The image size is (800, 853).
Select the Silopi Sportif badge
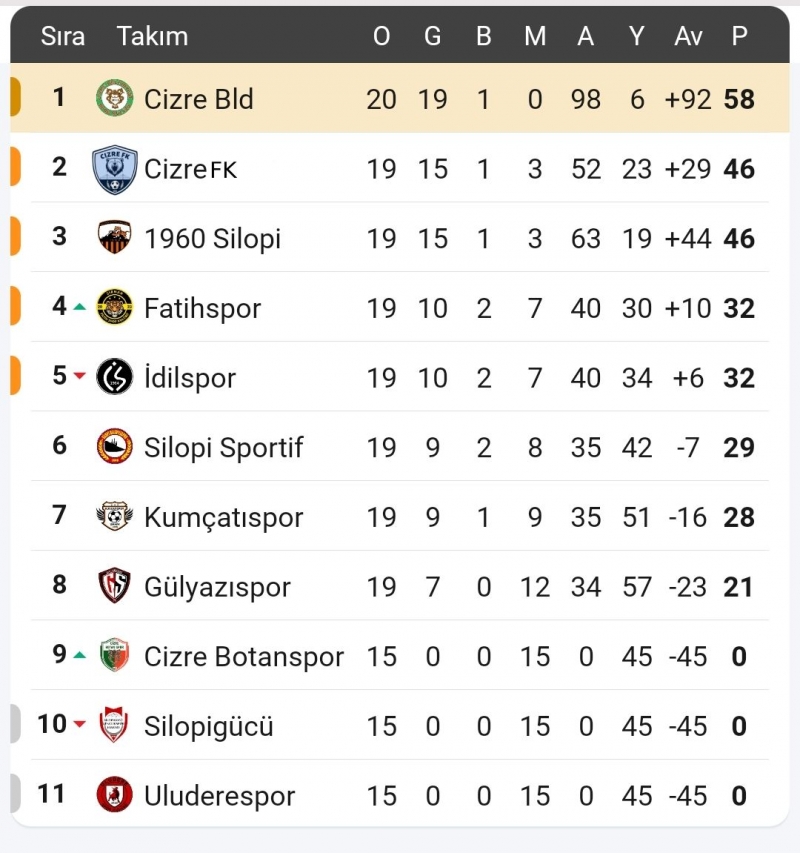click(115, 447)
